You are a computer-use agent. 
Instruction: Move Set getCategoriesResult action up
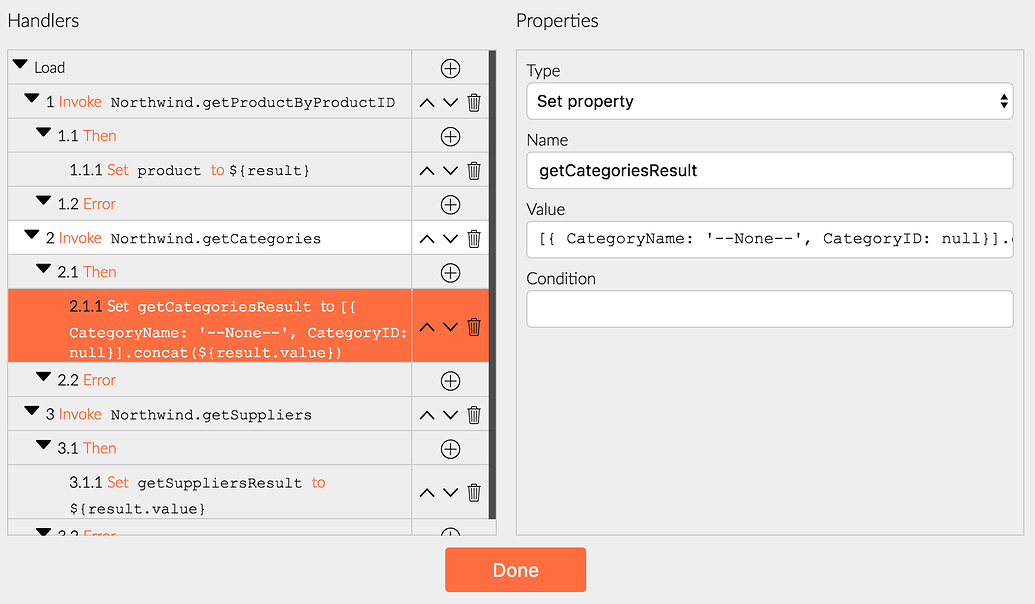tap(427, 327)
